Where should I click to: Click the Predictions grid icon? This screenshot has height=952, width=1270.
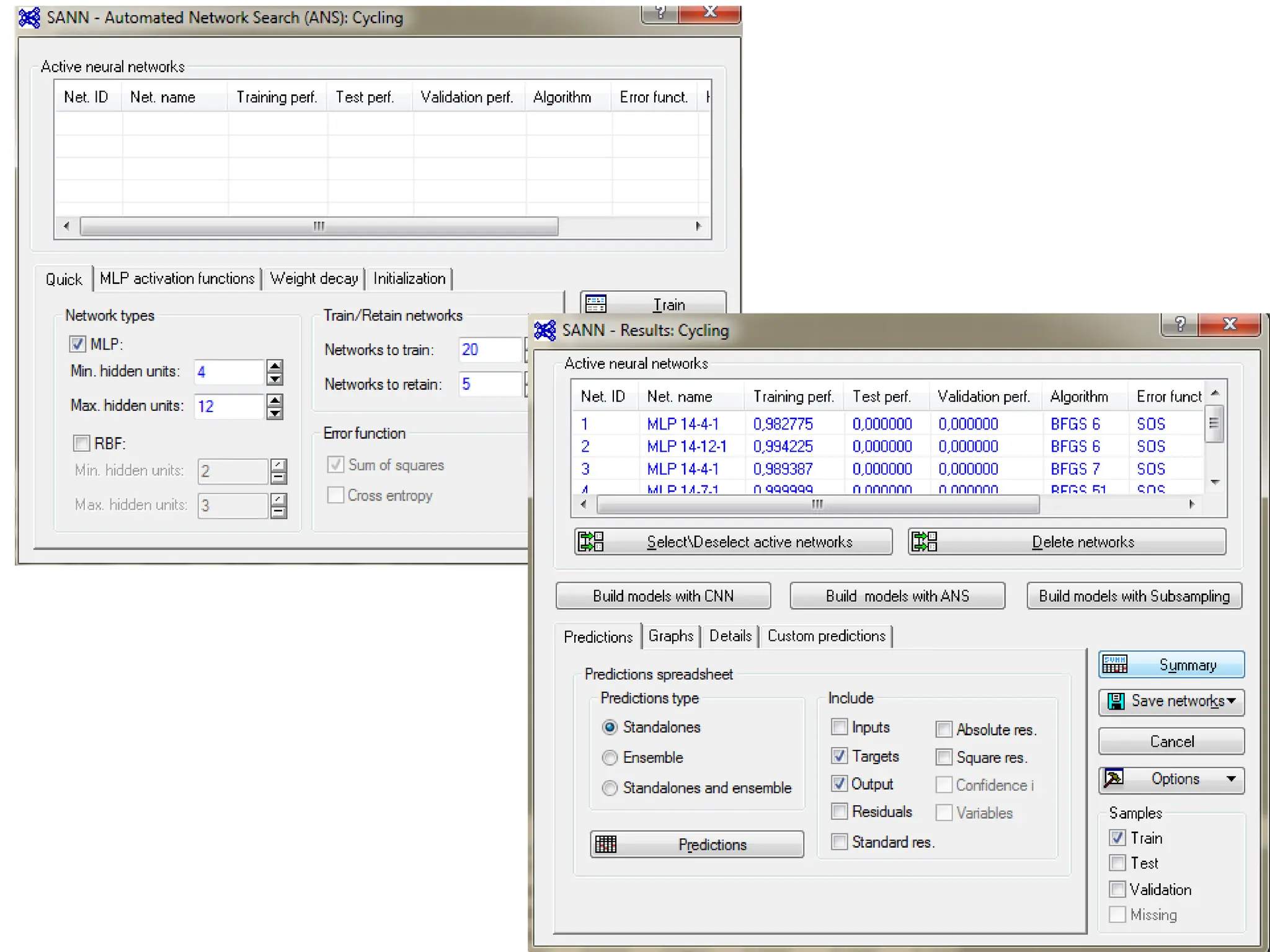click(x=606, y=844)
